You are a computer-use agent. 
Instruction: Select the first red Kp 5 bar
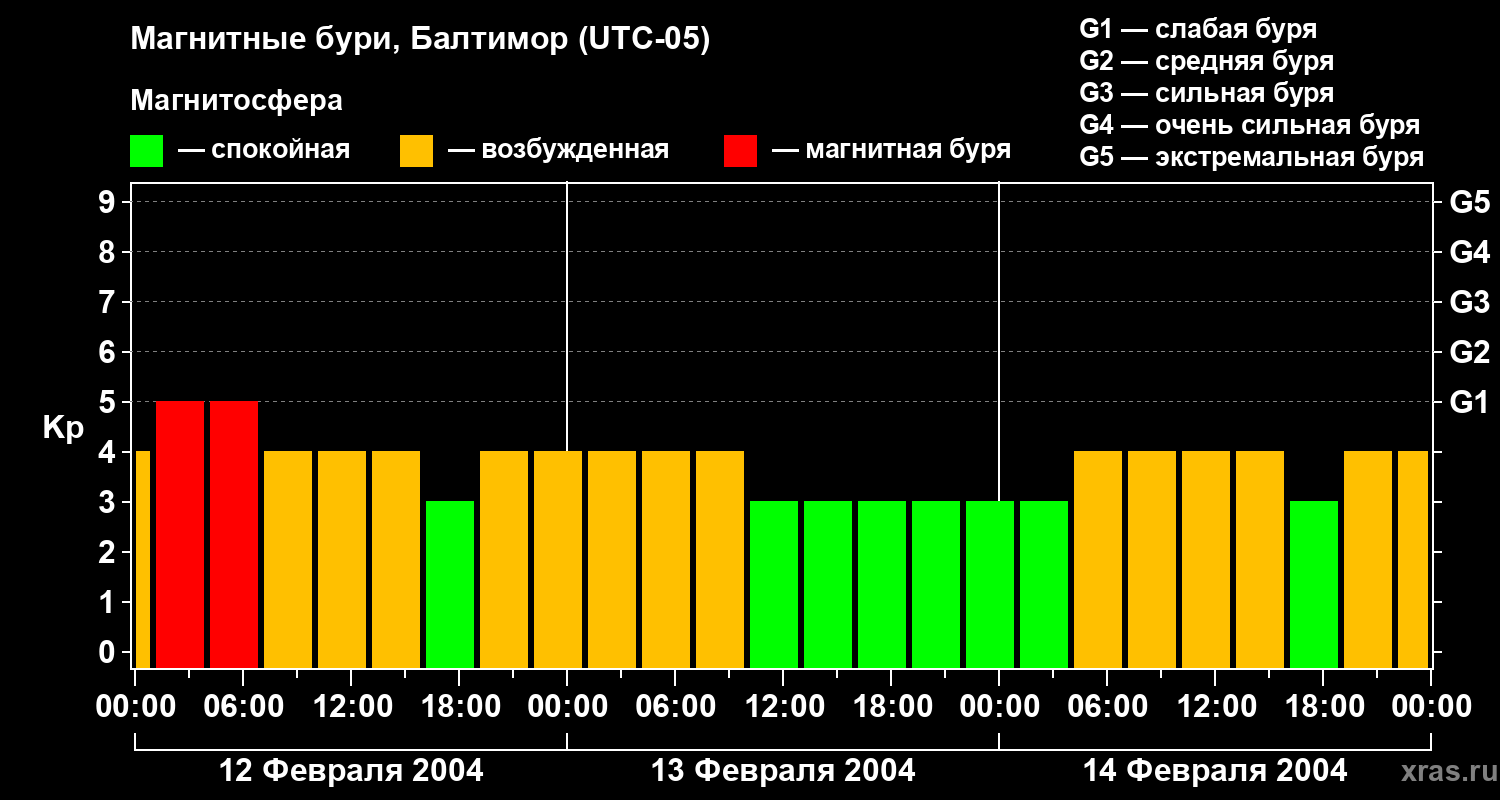point(180,534)
